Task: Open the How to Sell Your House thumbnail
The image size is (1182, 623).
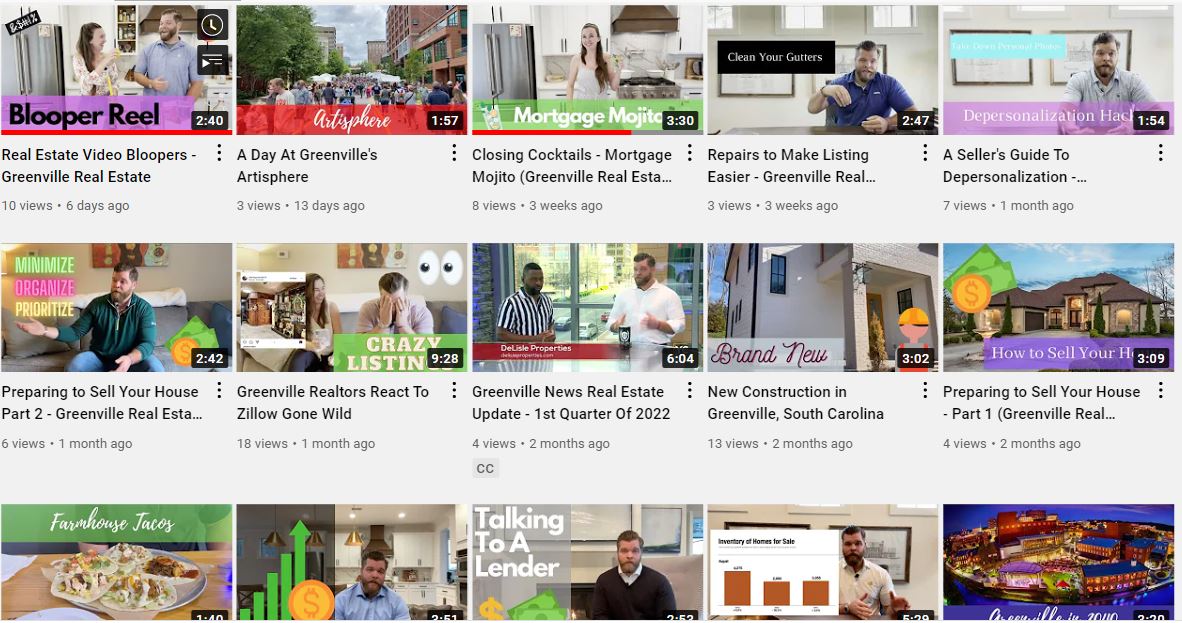Action: pyautogui.click(x=1058, y=307)
